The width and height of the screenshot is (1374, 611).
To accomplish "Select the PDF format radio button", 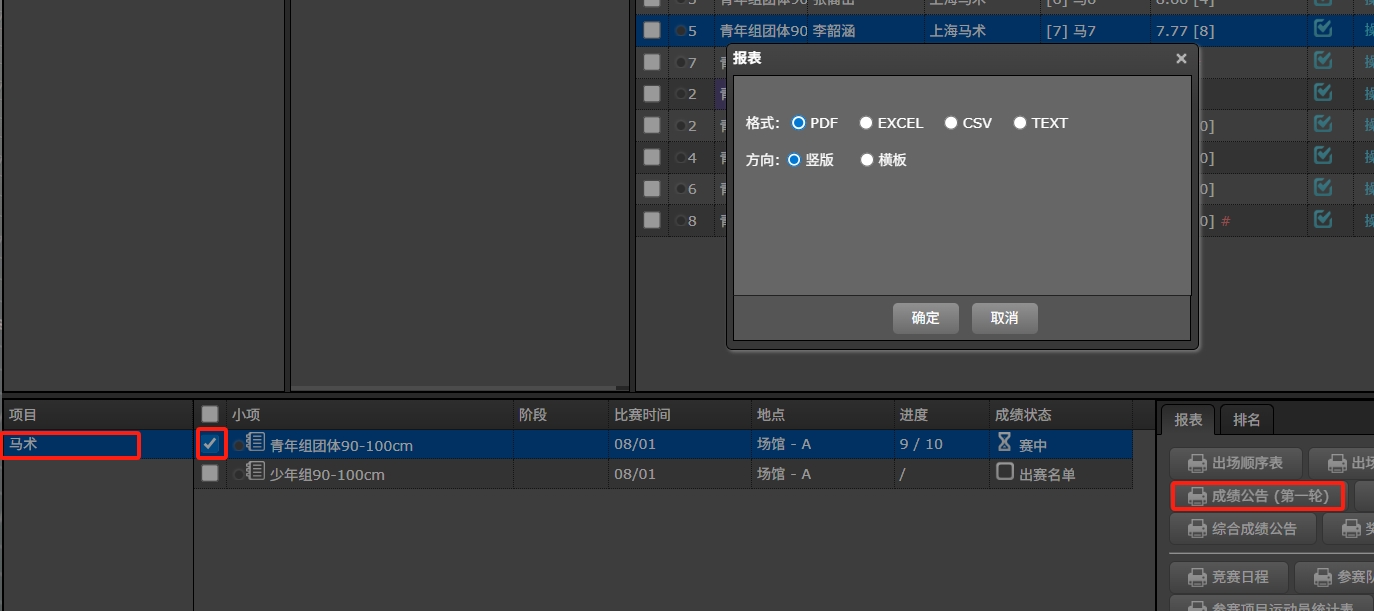I will coord(799,123).
